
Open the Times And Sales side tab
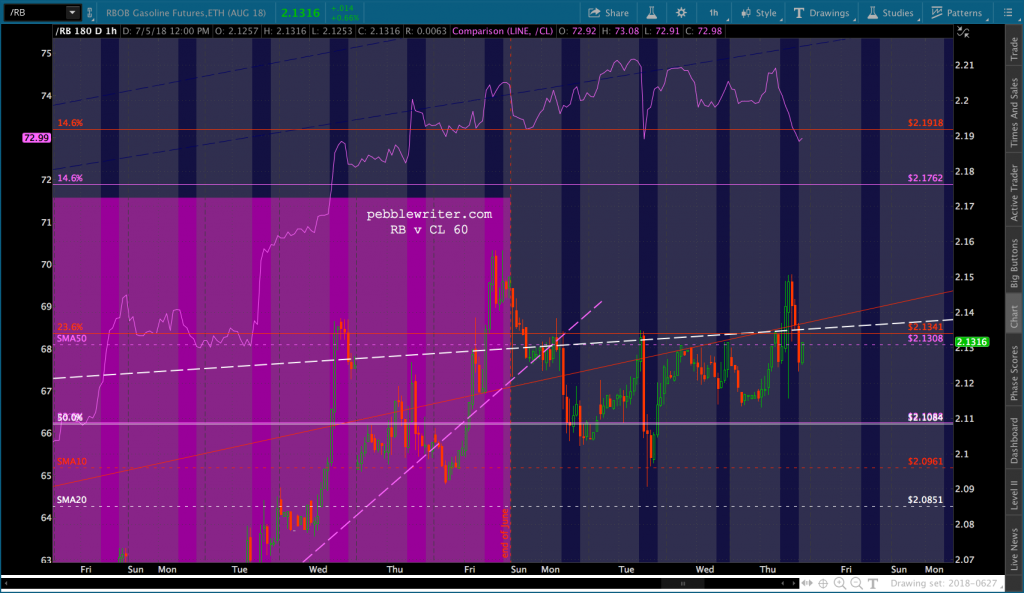click(1014, 115)
